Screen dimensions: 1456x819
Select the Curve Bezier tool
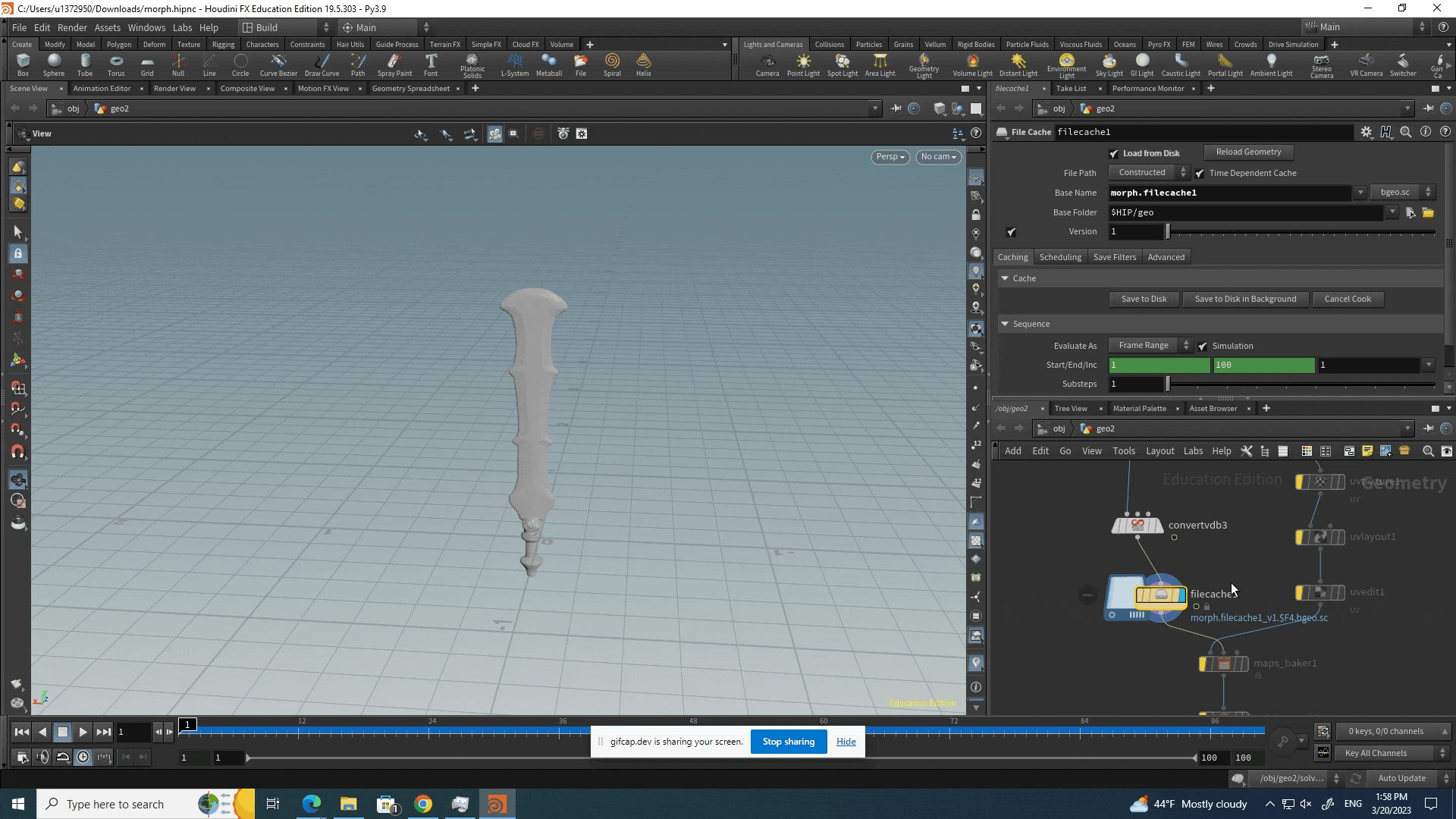click(x=278, y=64)
